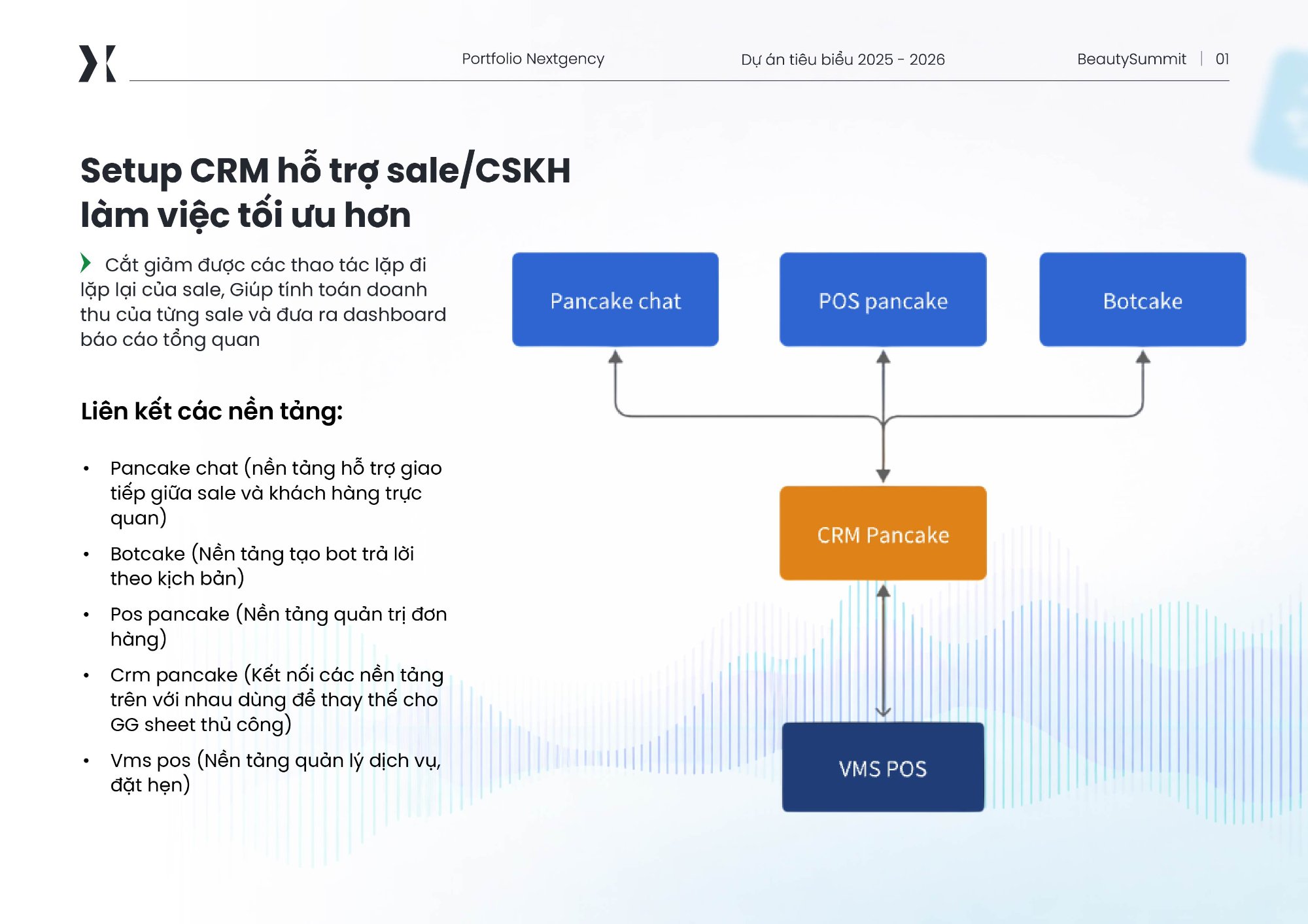
Task: Toggle the bullet next to Botcake description
Action: 87,555
